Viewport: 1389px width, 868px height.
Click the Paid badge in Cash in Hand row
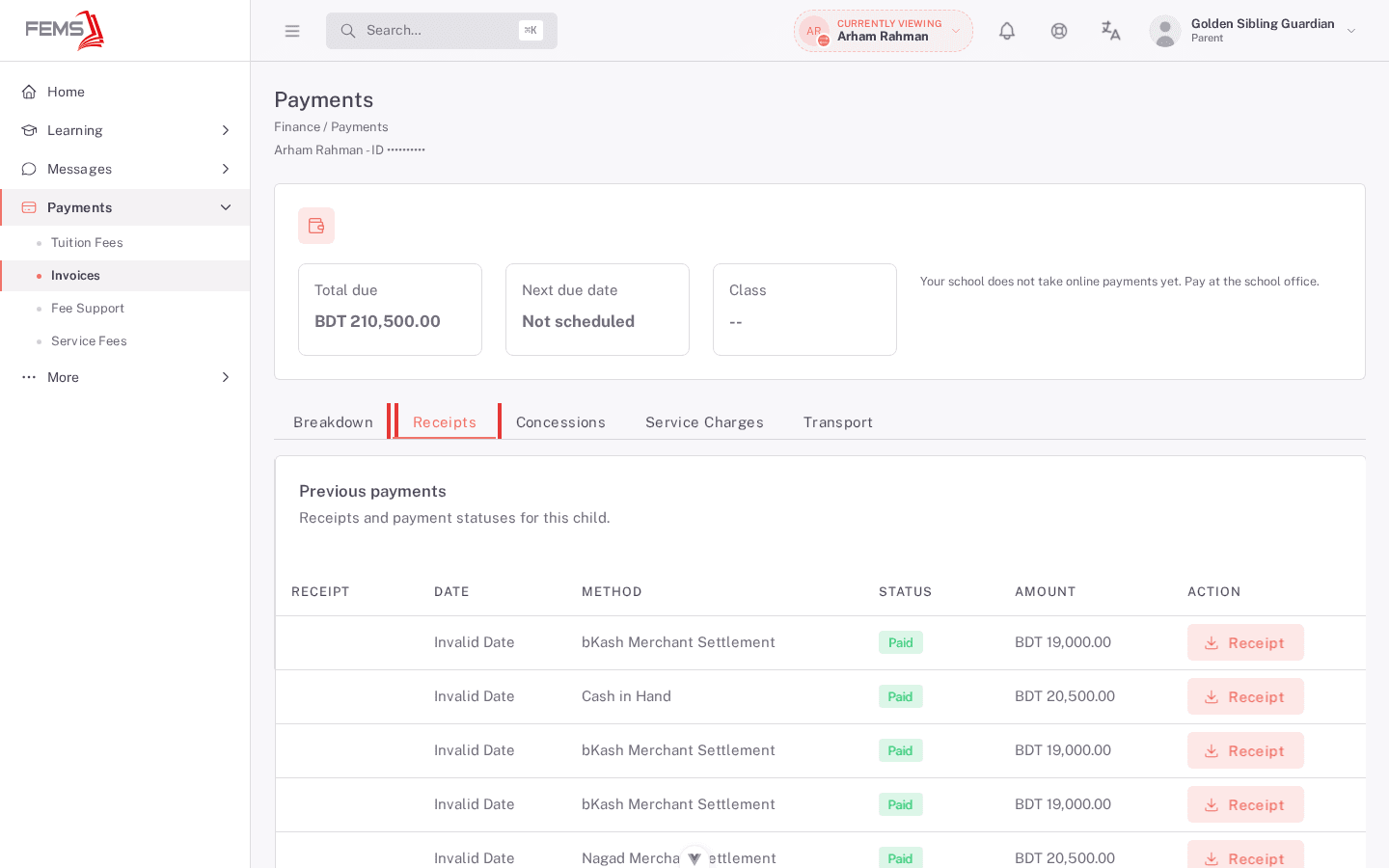click(x=901, y=696)
